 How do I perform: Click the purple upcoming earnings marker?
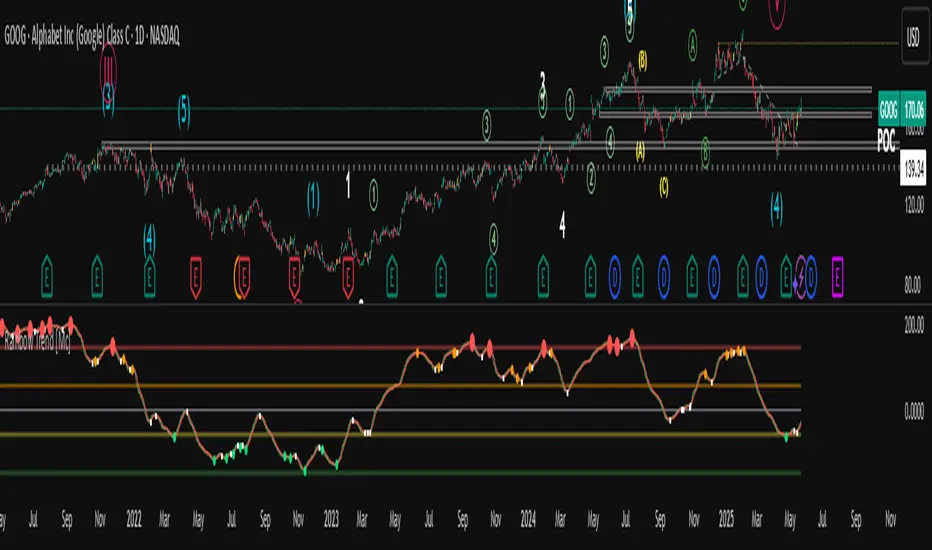click(837, 276)
